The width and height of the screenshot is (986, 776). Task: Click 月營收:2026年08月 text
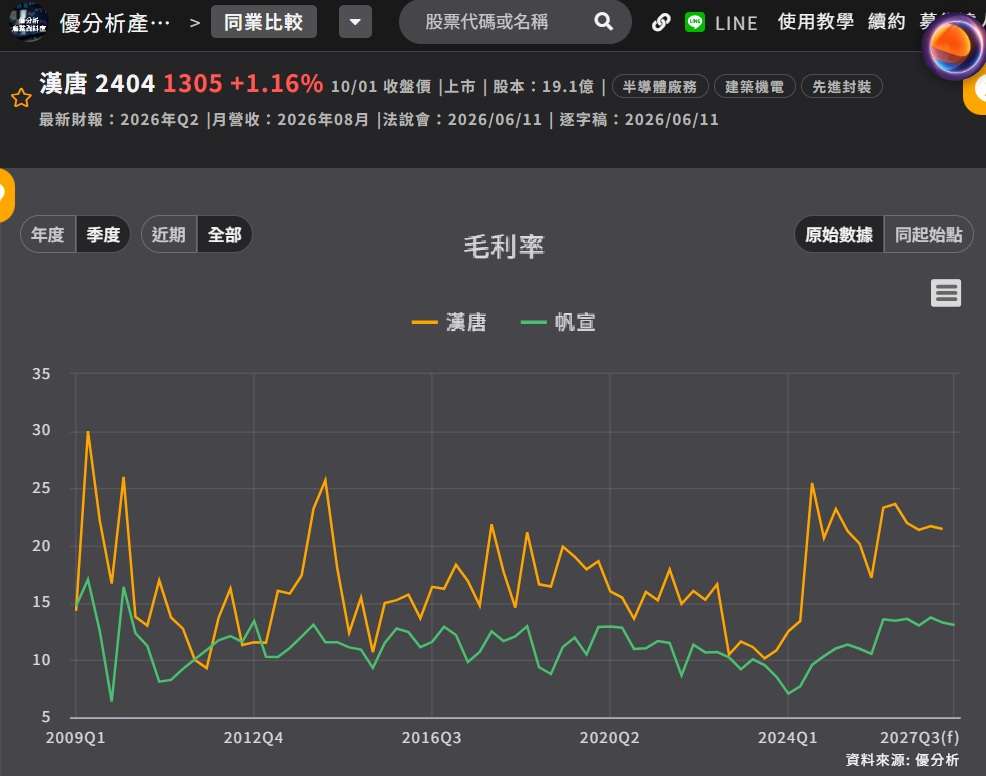coord(290,119)
